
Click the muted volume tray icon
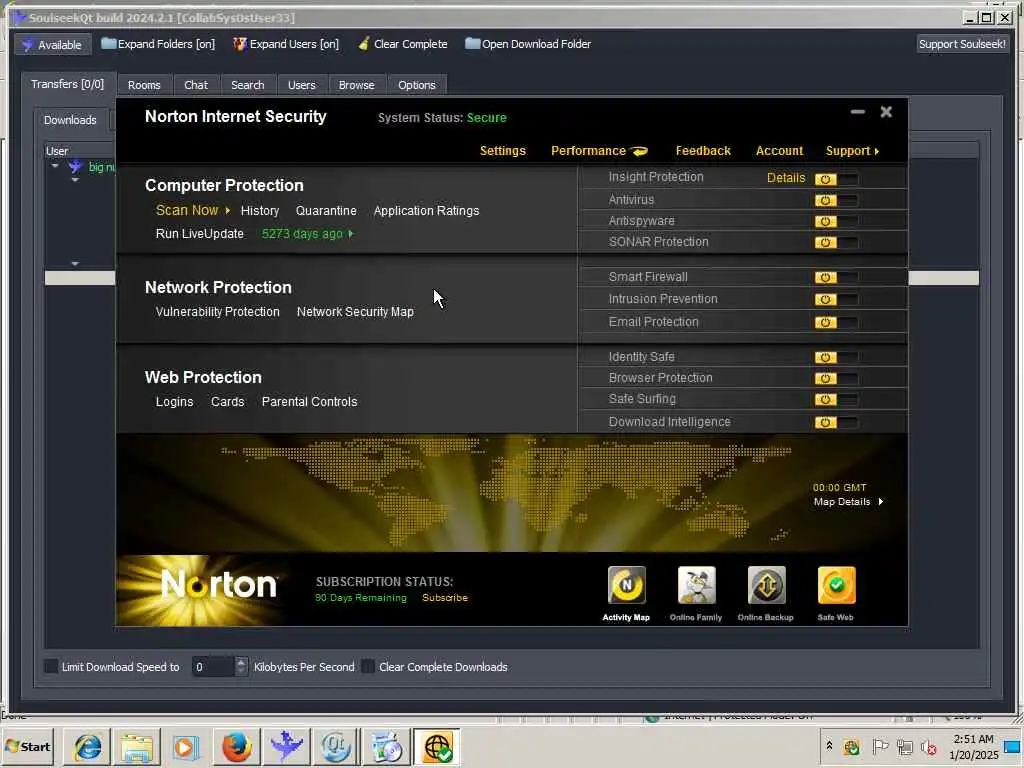click(928, 747)
